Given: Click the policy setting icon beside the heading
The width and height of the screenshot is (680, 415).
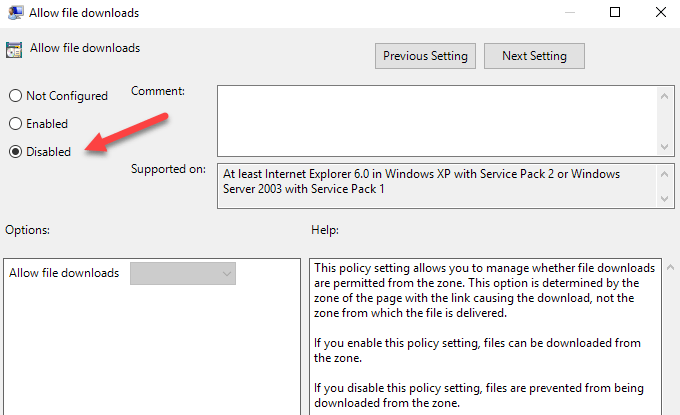Looking at the screenshot, I should 15,48.
